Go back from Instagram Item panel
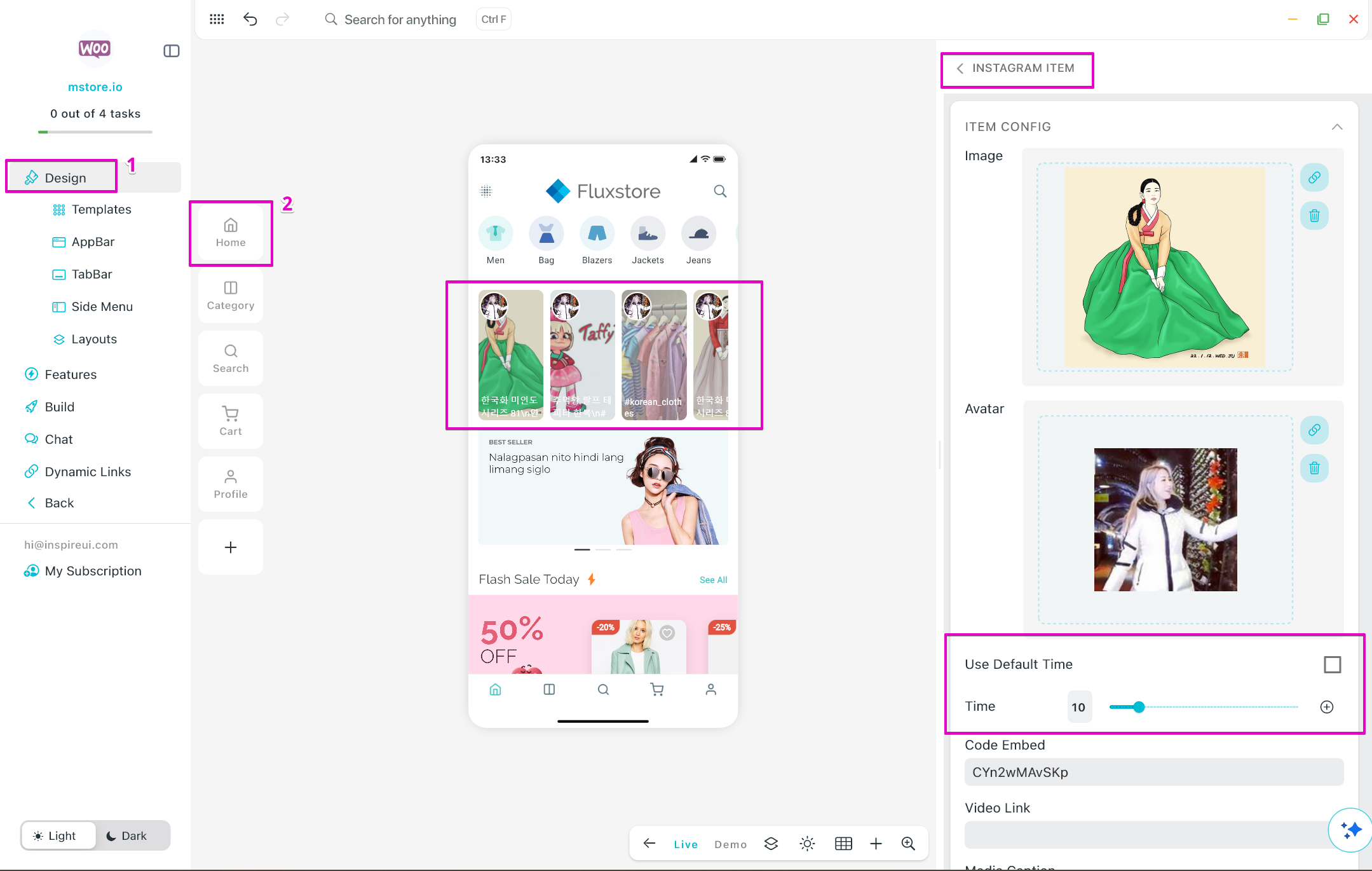 [960, 69]
